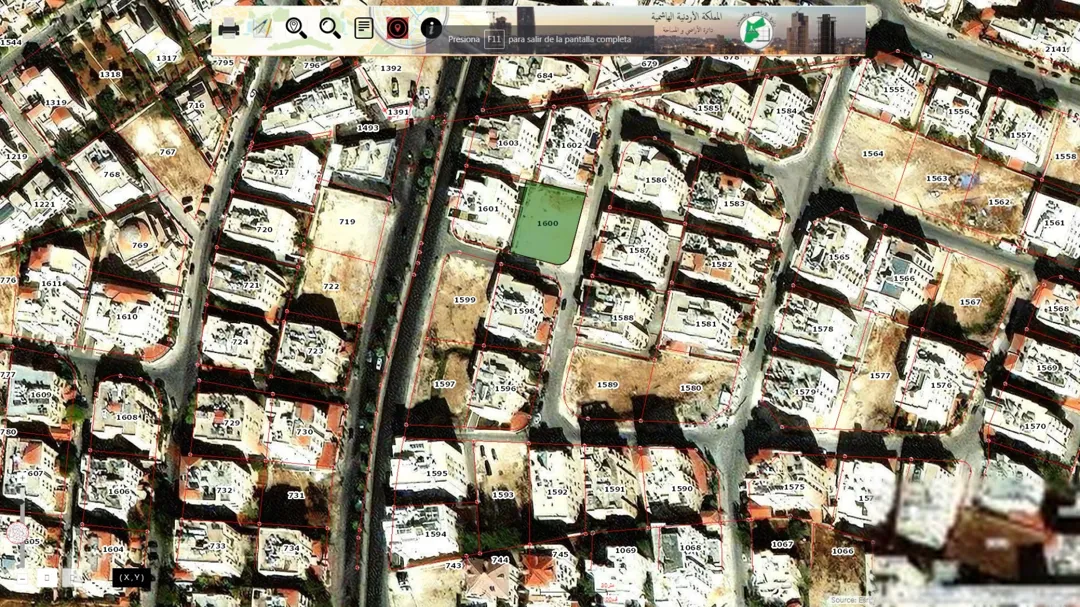Select the measure tool with ruler and pencil
Screen dimensions: 1080x607
[x=262, y=28]
